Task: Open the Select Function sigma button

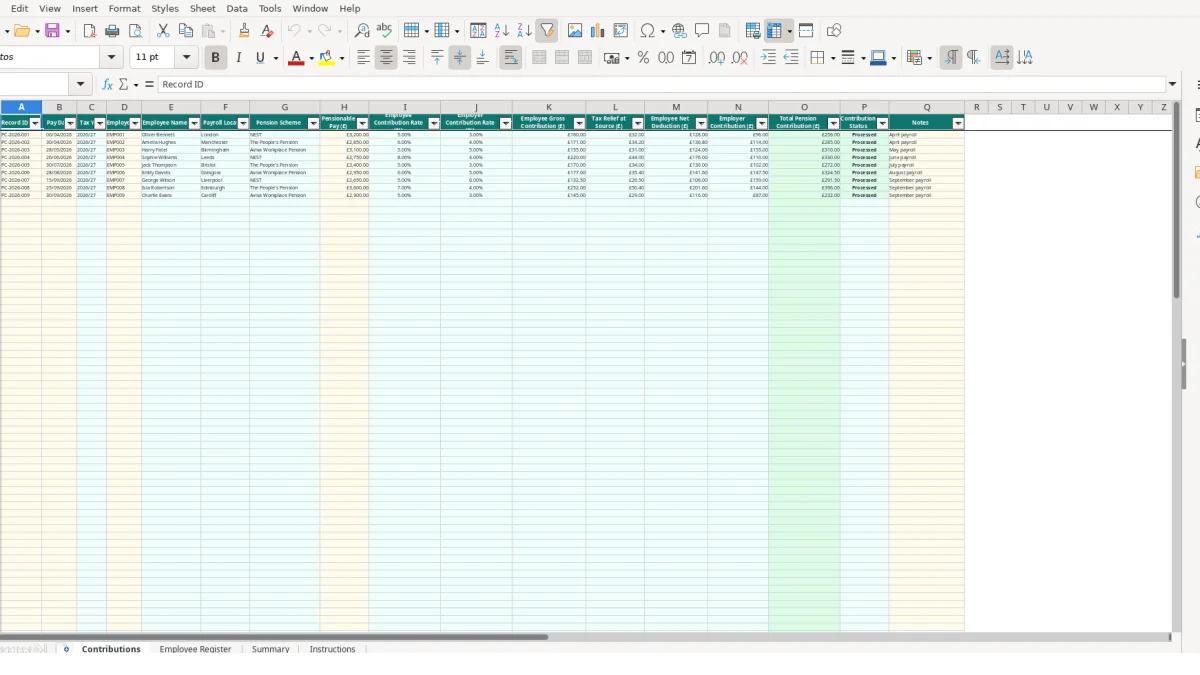Action: point(123,84)
